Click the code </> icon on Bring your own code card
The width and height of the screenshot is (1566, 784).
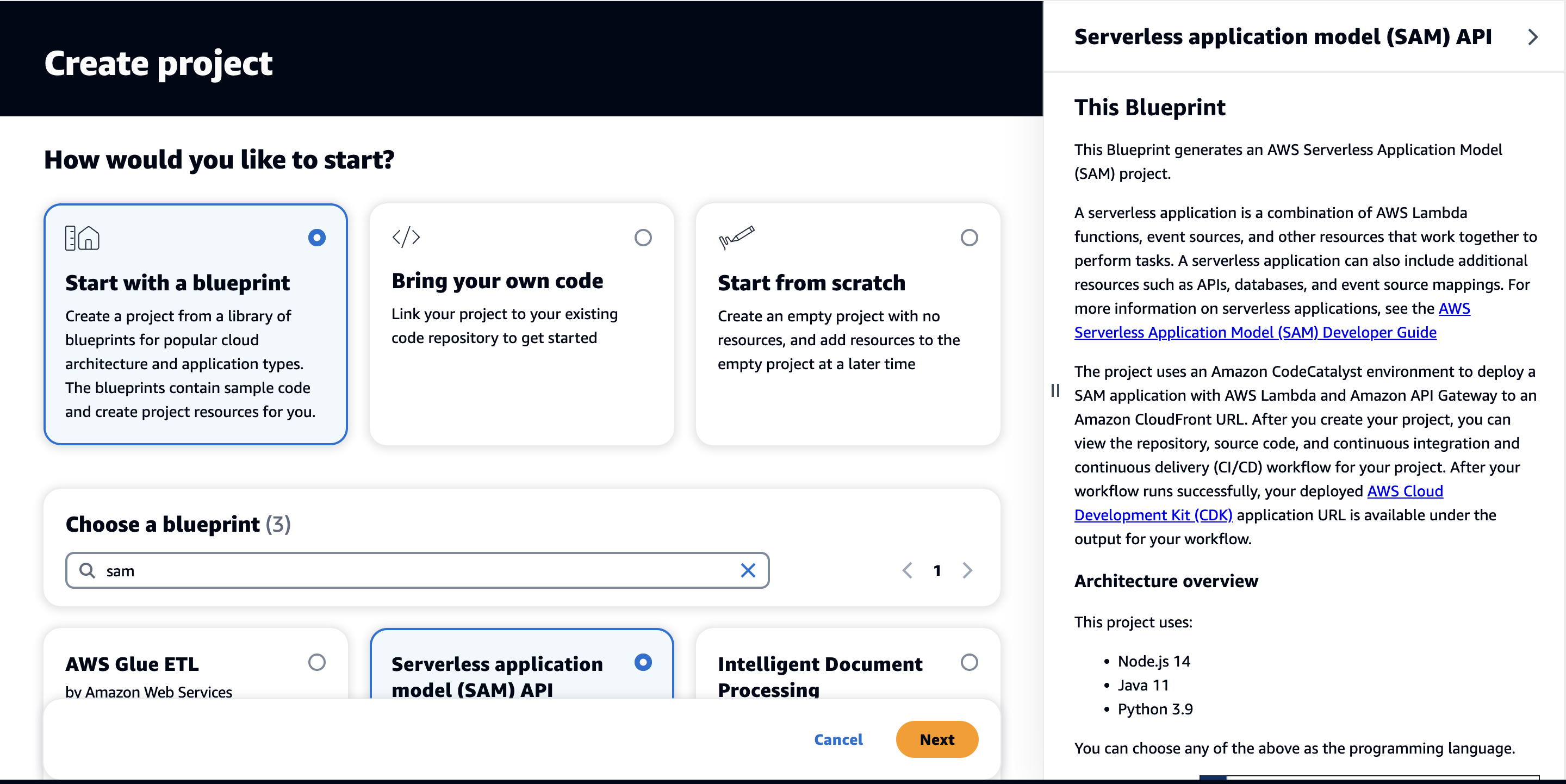tap(406, 237)
